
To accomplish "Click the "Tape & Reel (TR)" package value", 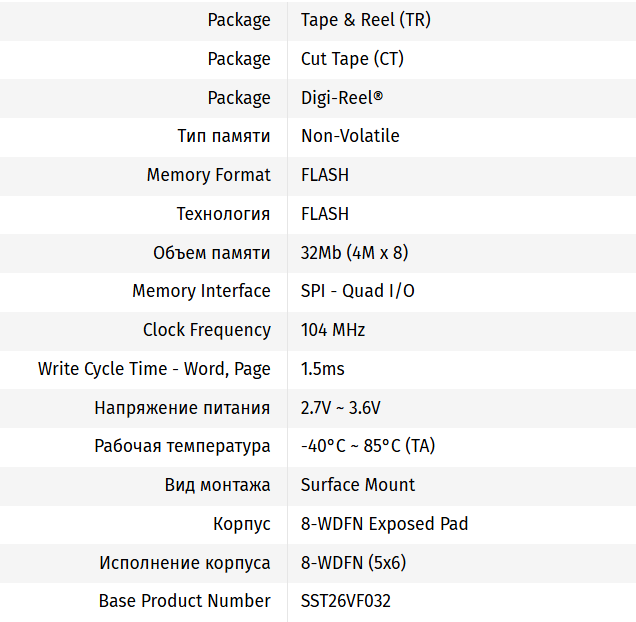I will tap(365, 20).
